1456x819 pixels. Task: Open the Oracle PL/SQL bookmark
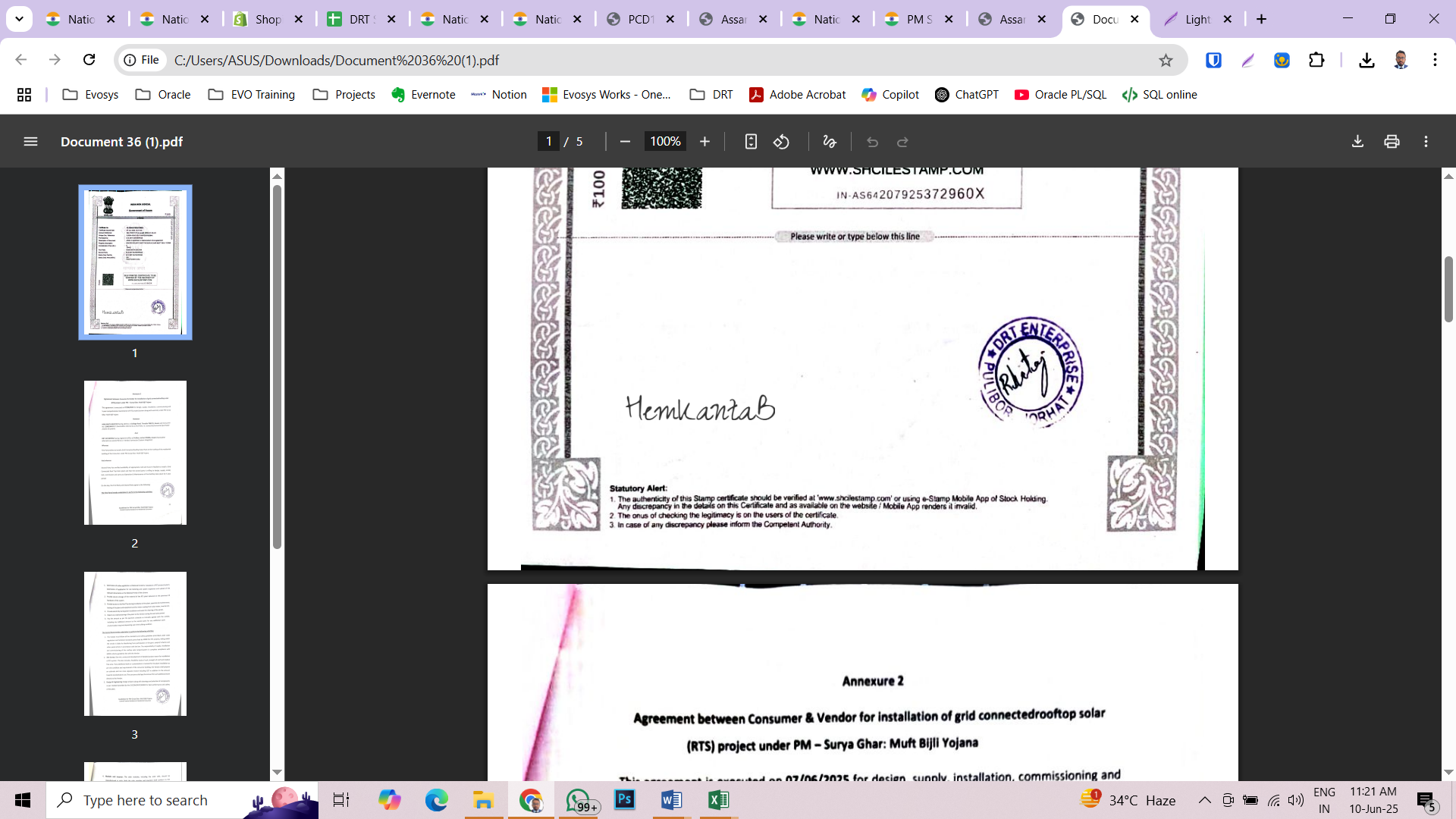pyautogui.click(x=1060, y=95)
